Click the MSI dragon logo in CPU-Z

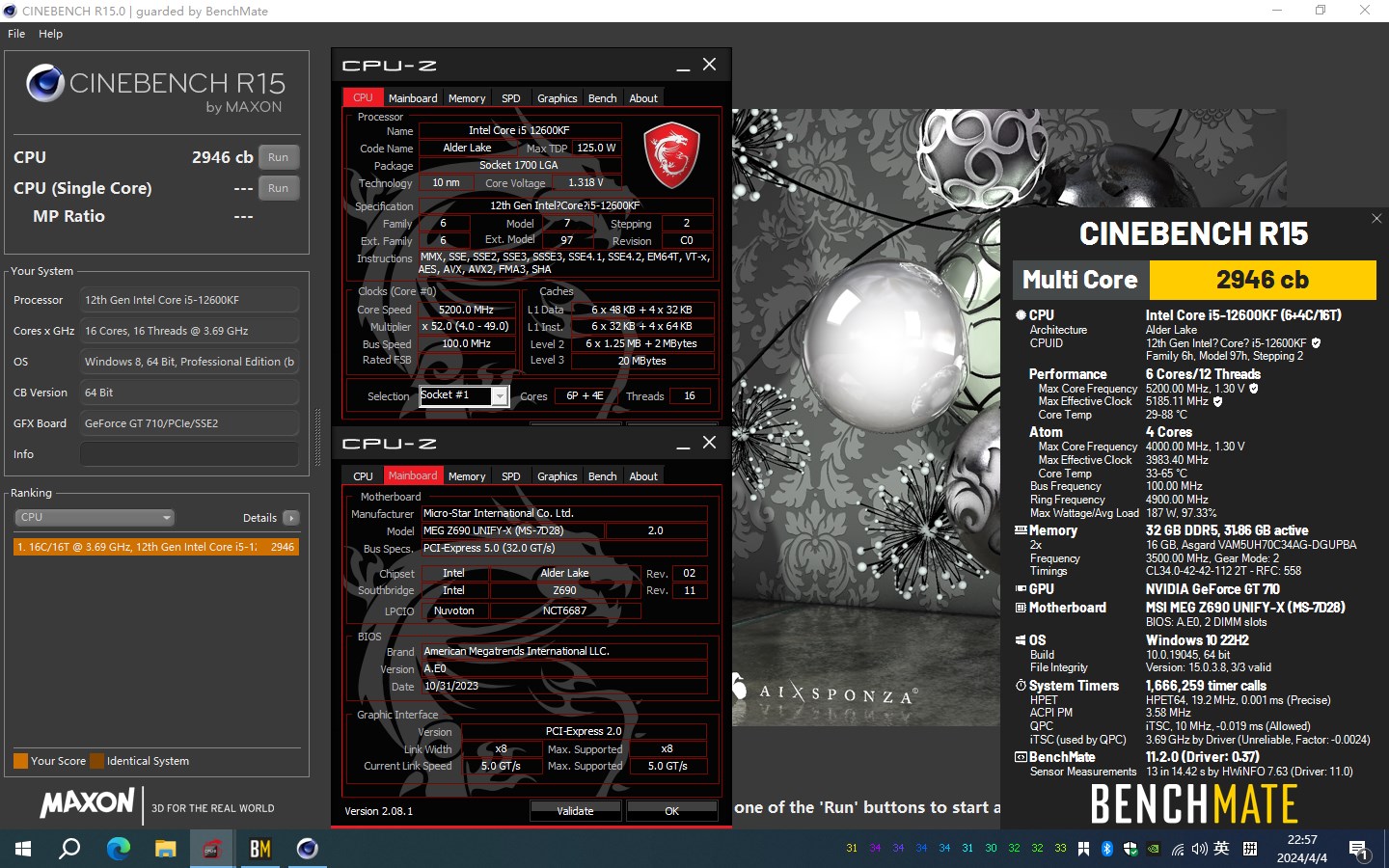pos(671,154)
